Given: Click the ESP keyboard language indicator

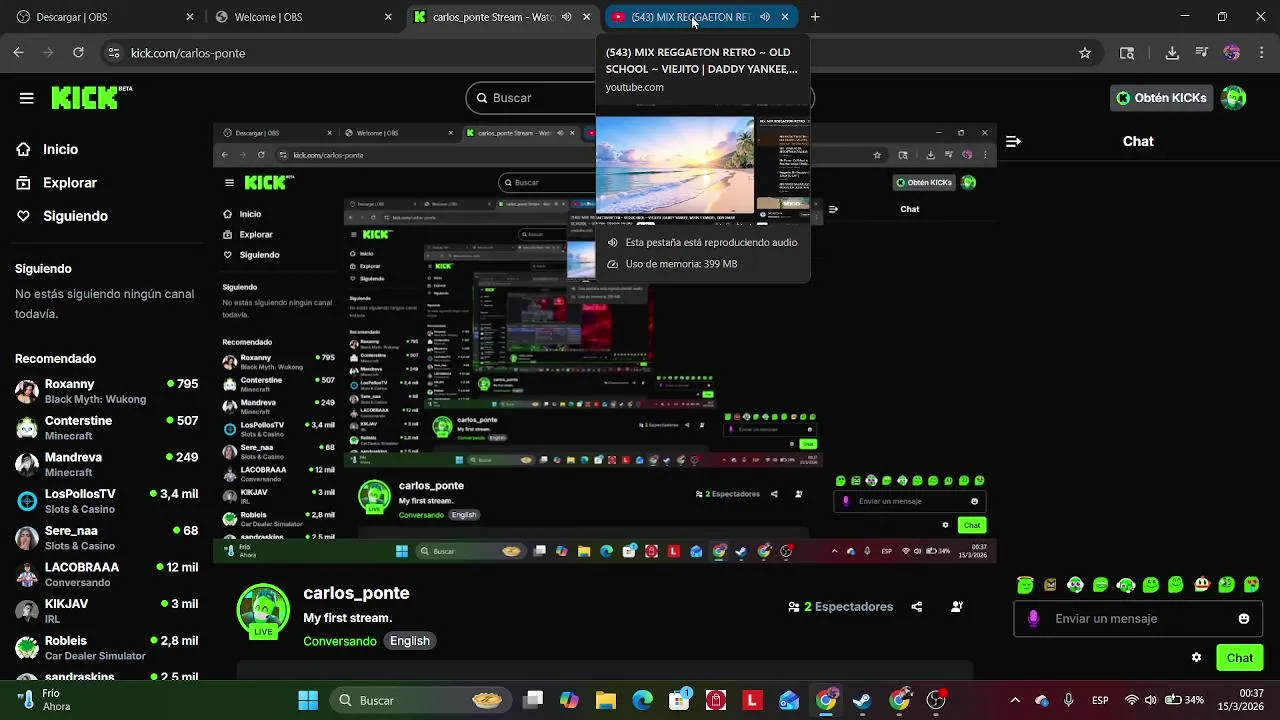Looking at the screenshot, I should tap(1100, 700).
